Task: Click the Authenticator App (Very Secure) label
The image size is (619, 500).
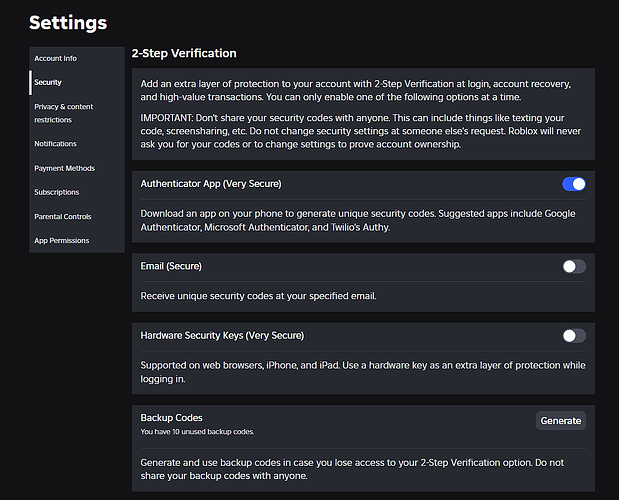Action: (x=211, y=184)
